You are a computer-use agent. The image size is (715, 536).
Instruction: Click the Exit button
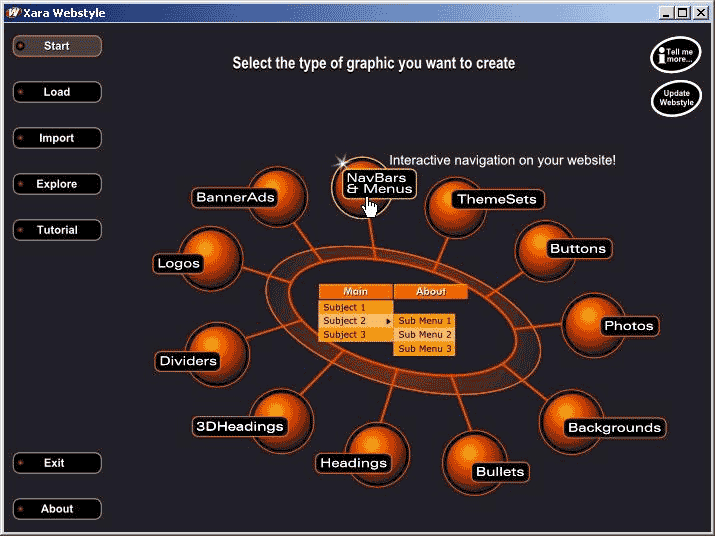pyautogui.click(x=57, y=463)
